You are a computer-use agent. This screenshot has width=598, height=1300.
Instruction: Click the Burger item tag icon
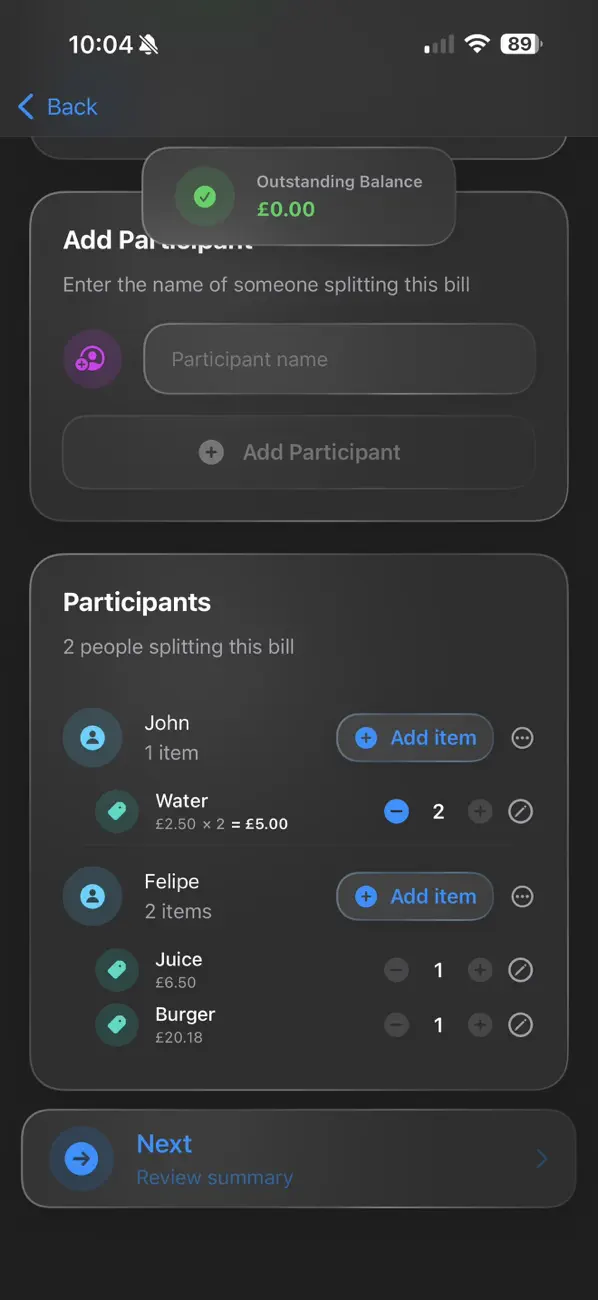[x=117, y=1024]
